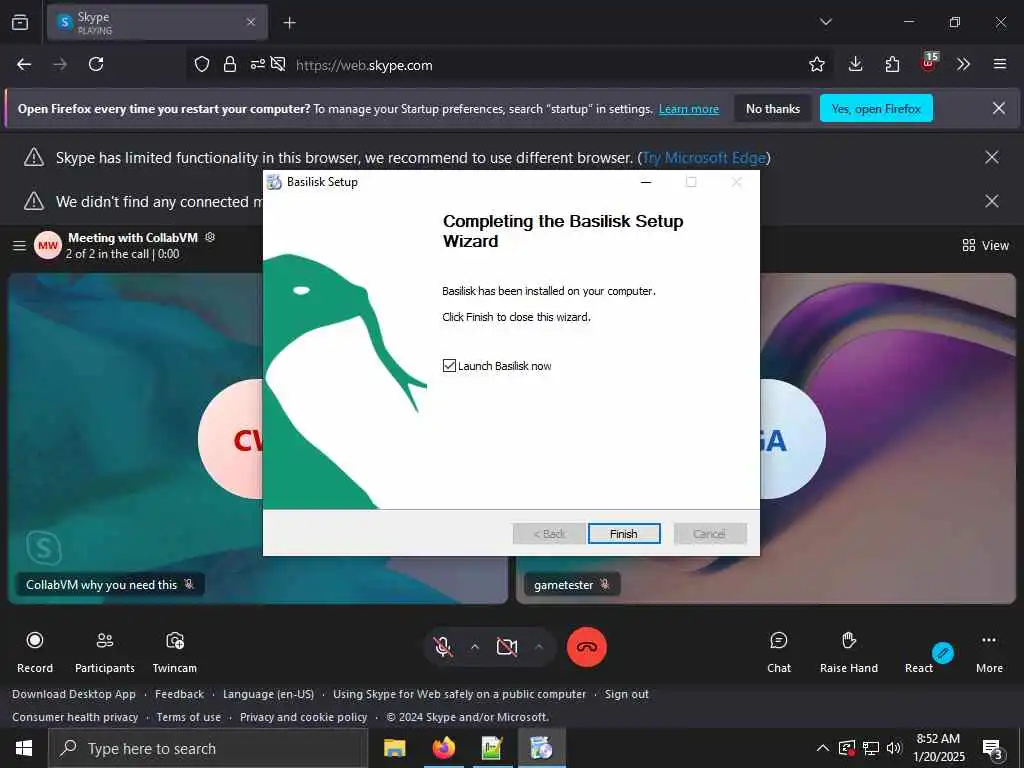Open Privacy and cookie policy link
Viewport: 1024px width, 768px height.
coord(303,717)
